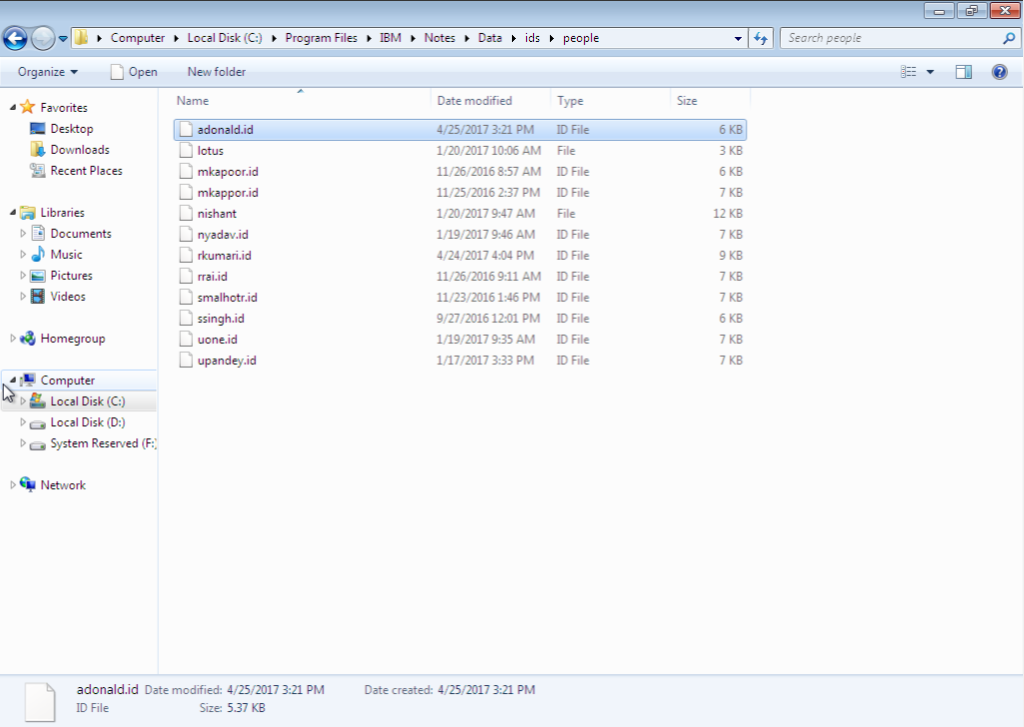The width and height of the screenshot is (1024, 727).
Task: Click the Forward navigation arrow button
Action: pyautogui.click(x=43, y=38)
